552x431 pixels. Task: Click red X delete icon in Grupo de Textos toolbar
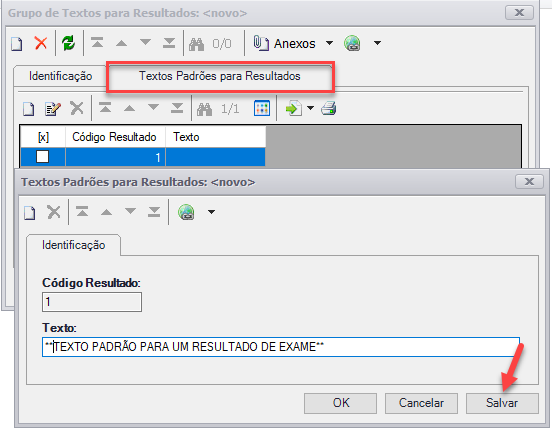click(x=41, y=43)
